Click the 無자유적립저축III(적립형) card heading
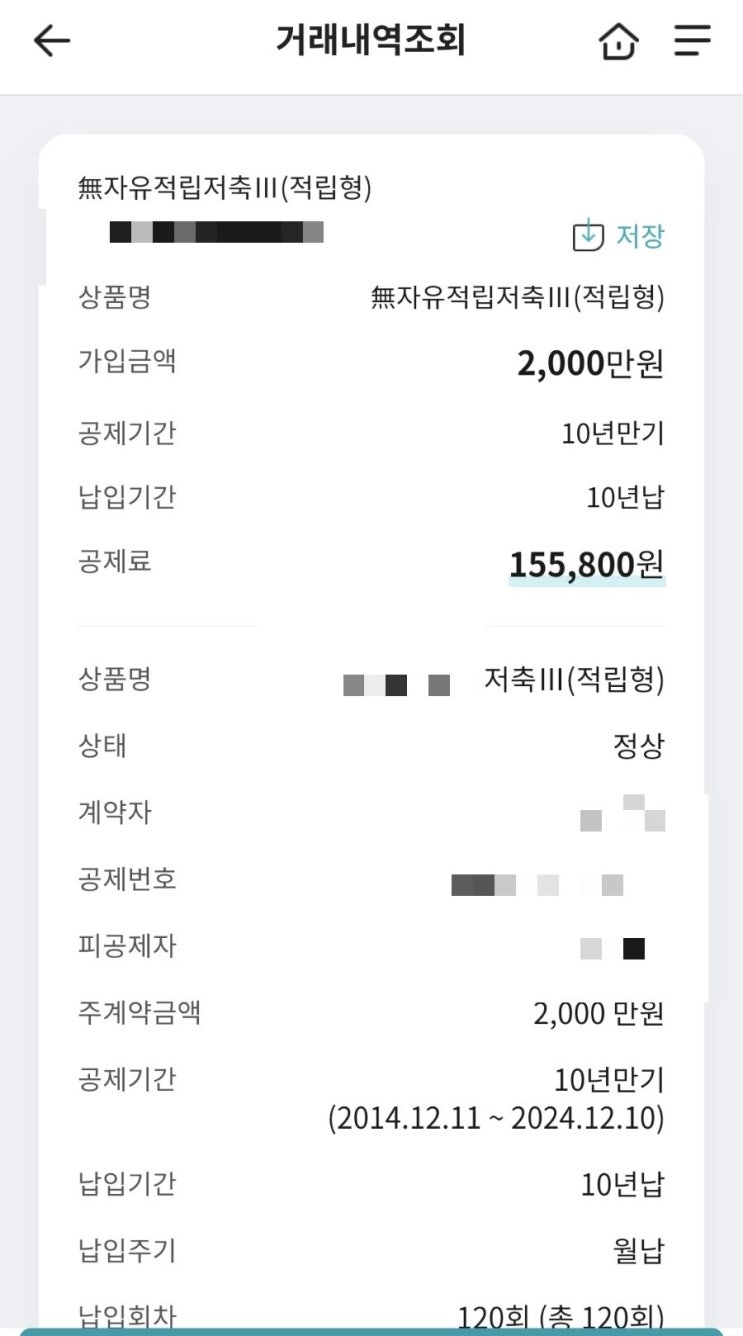The width and height of the screenshot is (743, 1336). [225, 187]
